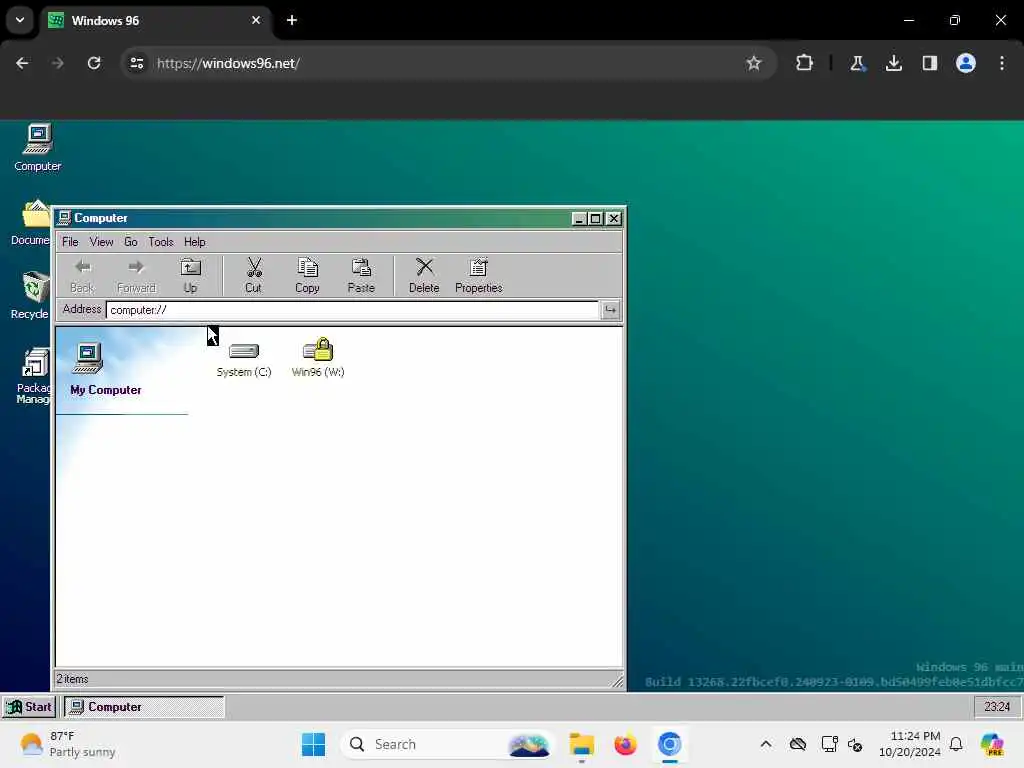Click the Delete toolbar icon
This screenshot has height=768, width=1024.
click(424, 275)
